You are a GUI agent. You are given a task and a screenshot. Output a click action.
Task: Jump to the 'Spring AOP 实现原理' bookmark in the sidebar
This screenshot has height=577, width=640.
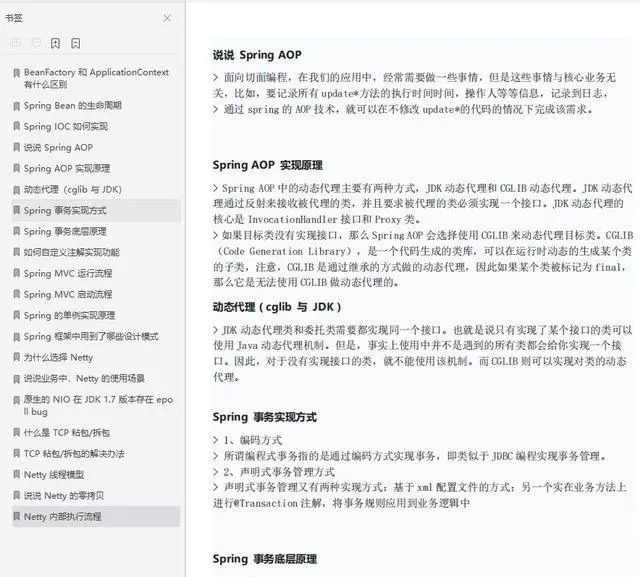(x=67, y=169)
